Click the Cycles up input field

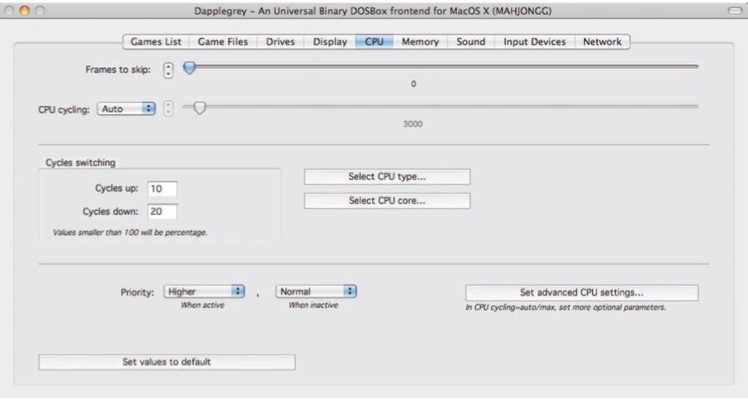(x=162, y=189)
